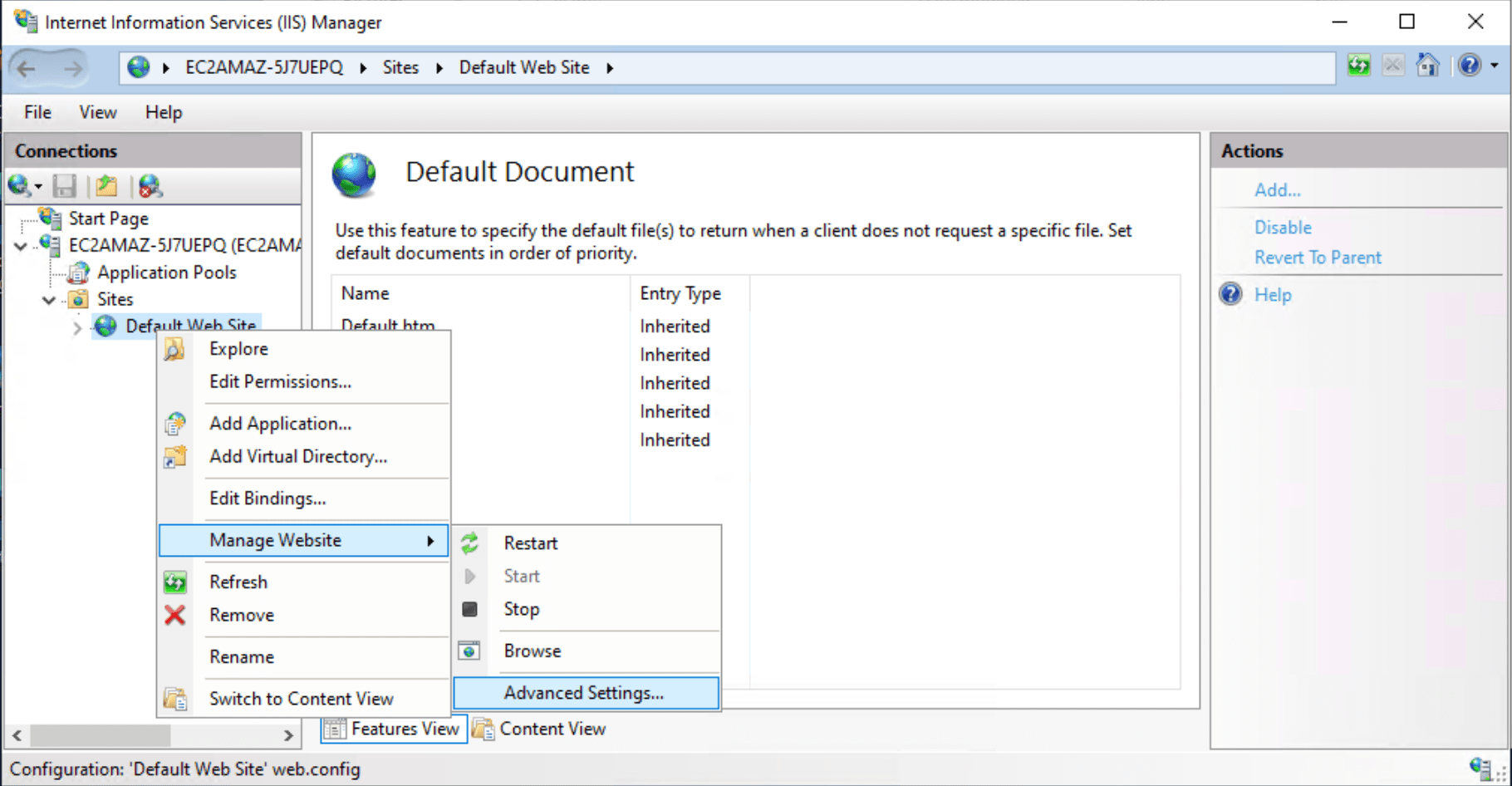Click the Add Virtual Directory icon
This screenshot has width=1512, height=786.
pos(174,457)
